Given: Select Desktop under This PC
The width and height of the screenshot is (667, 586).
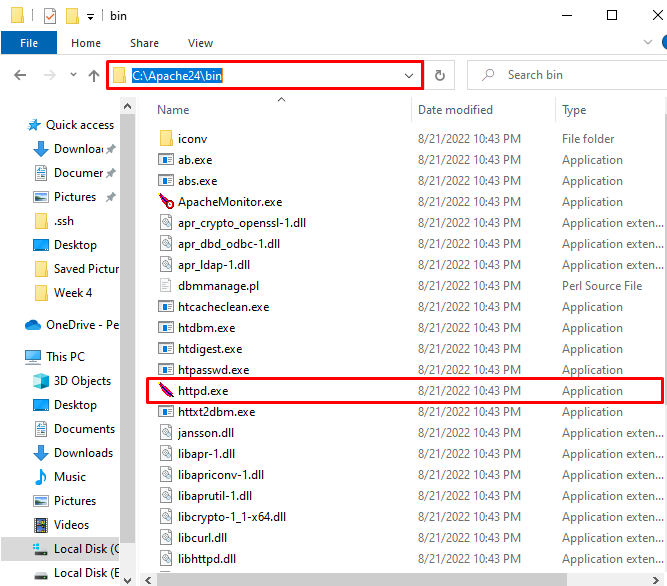Looking at the screenshot, I should [x=75, y=405].
